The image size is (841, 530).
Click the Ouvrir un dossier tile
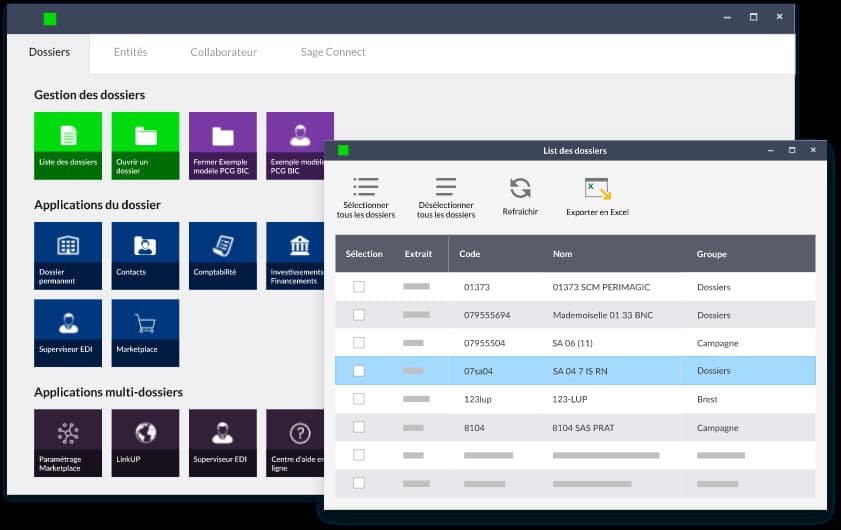(145, 145)
